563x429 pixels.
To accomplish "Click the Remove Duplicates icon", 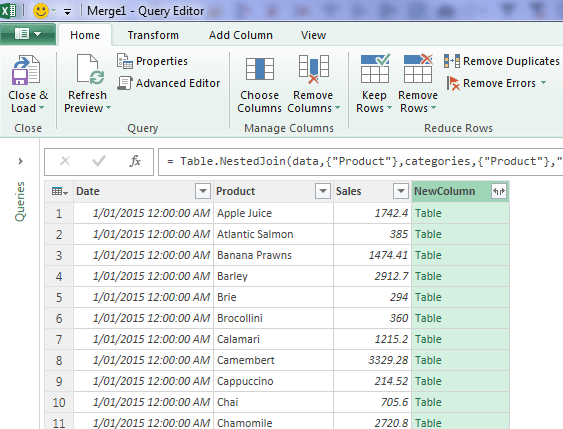I will click(452, 61).
